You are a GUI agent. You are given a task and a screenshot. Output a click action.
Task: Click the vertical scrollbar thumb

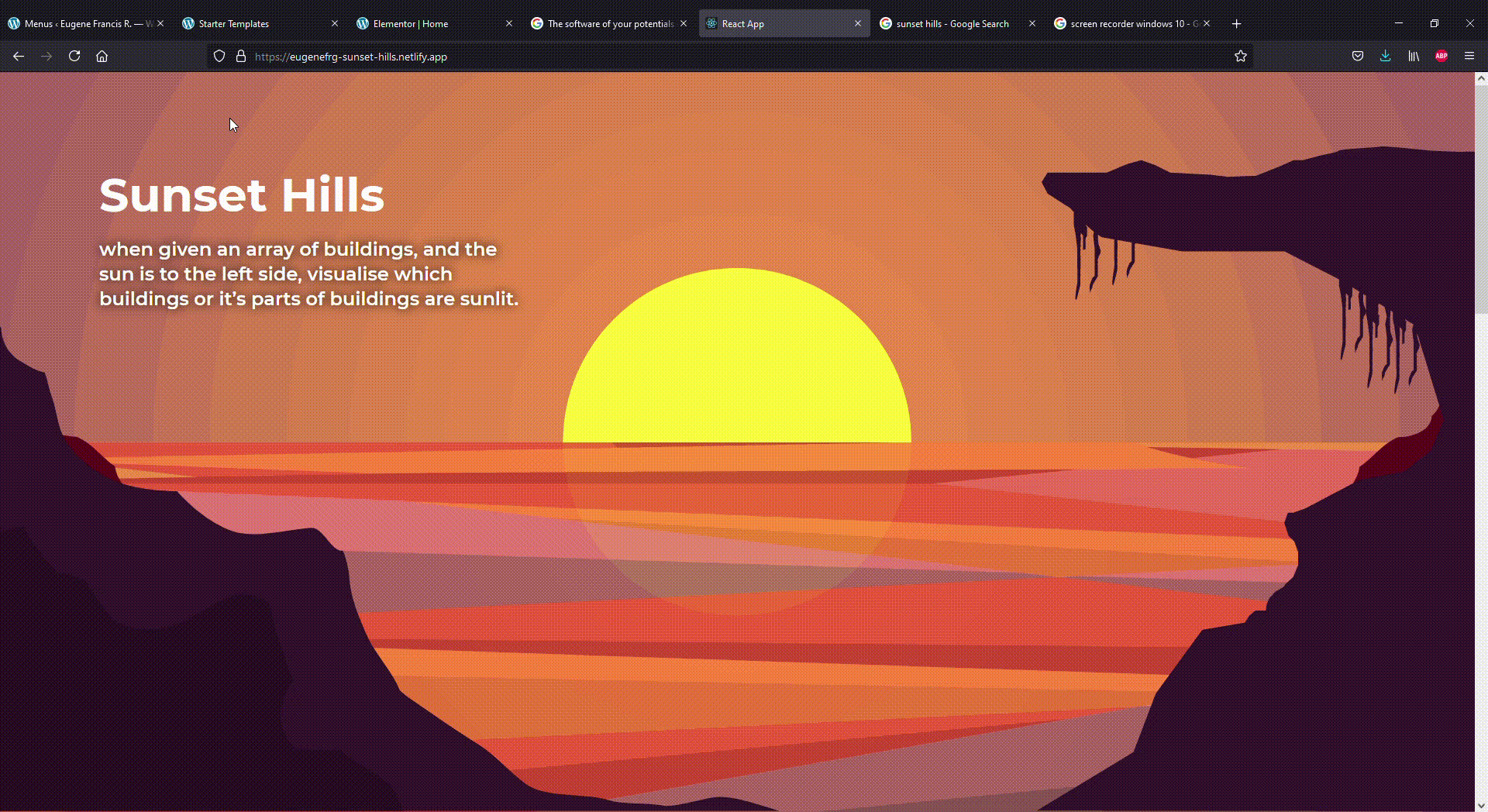1481,199
